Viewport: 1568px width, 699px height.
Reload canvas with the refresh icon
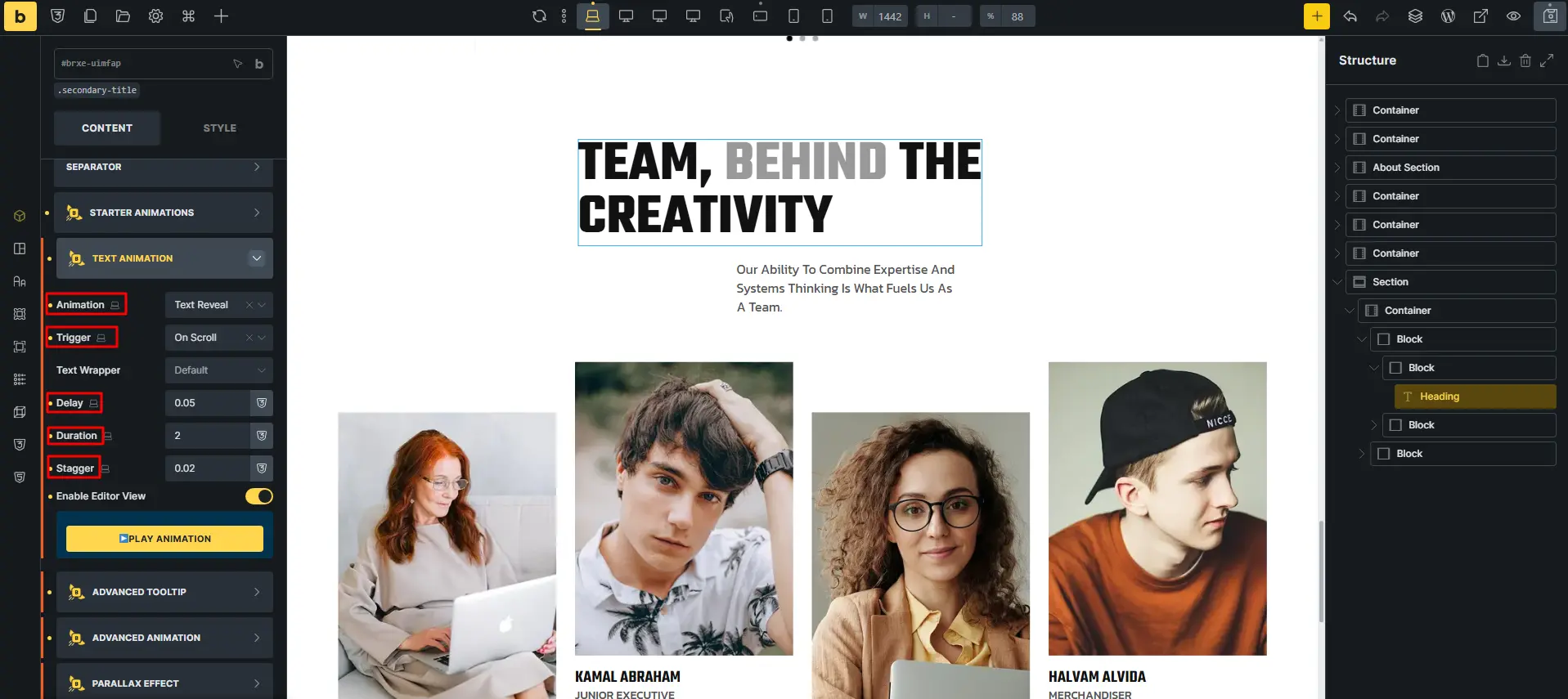[539, 16]
